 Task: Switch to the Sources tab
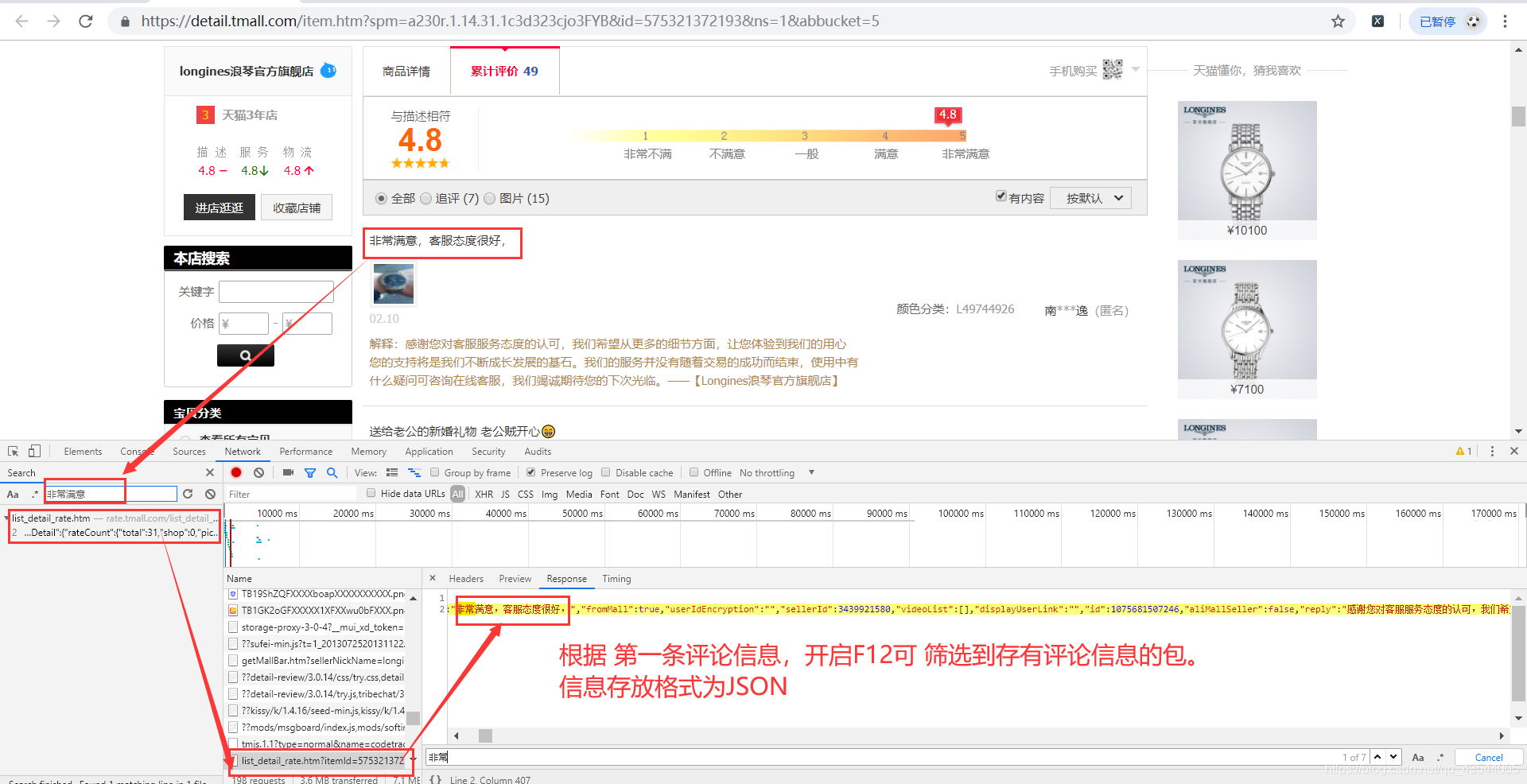point(189,451)
